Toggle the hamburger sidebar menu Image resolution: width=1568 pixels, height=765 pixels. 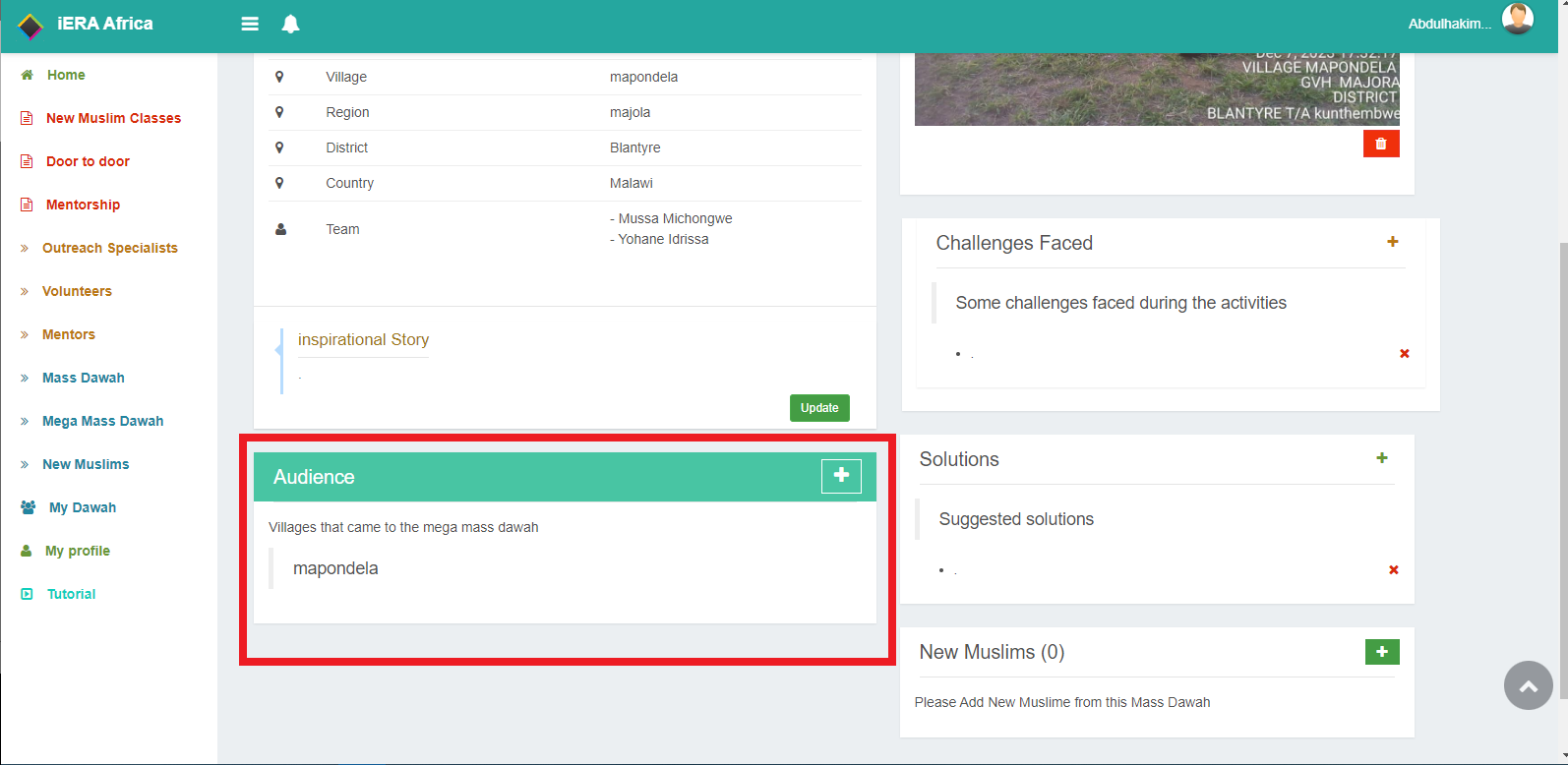click(250, 24)
